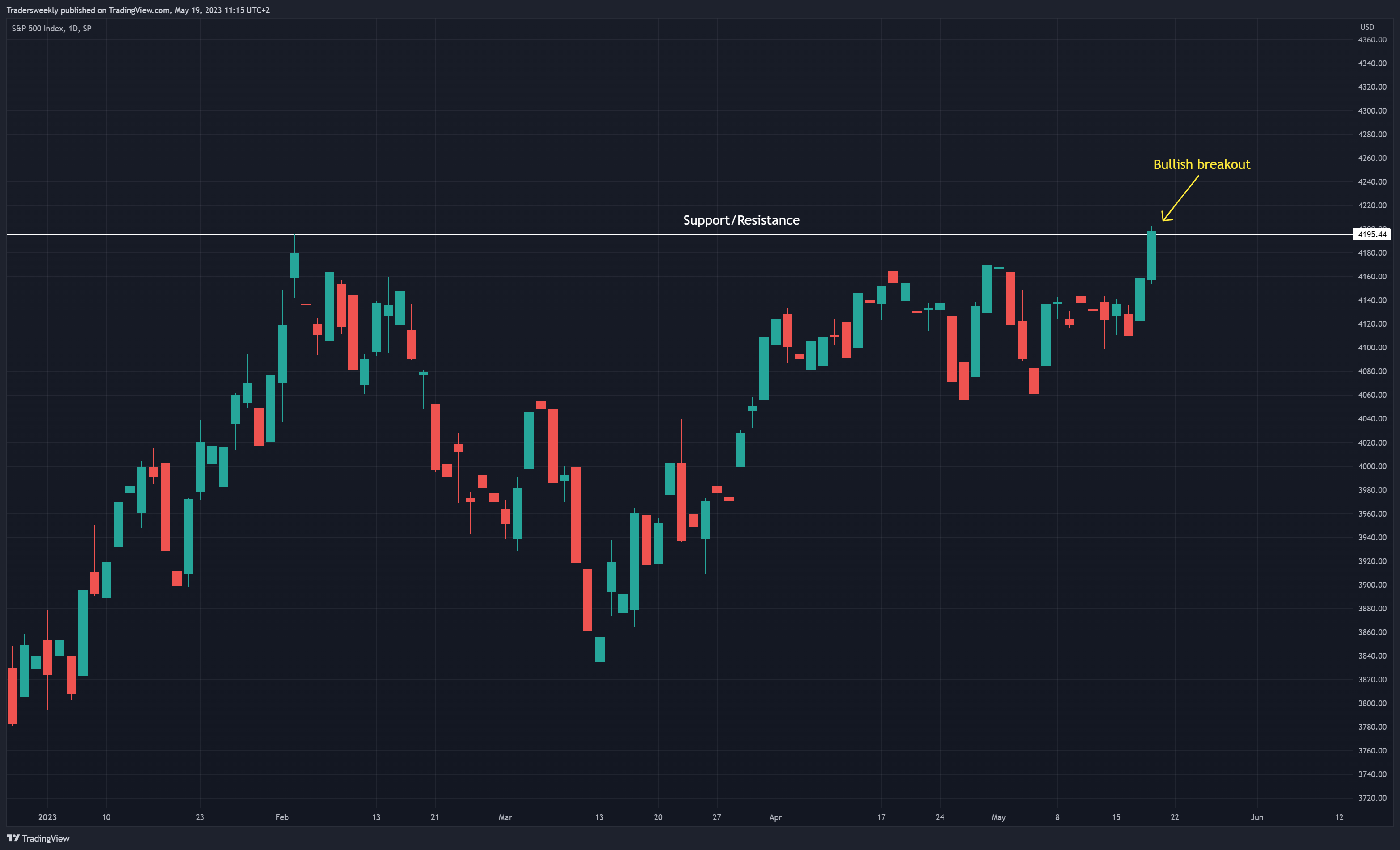Screen dimensions: 1400x850
Task: Click the Apr date axis label
Action: [775, 817]
